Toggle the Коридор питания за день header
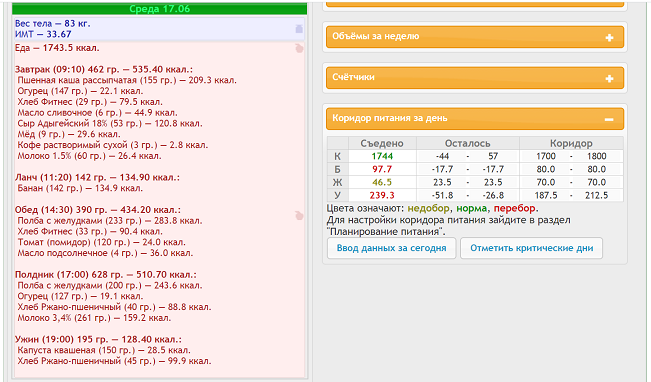This screenshot has height=382, width=651. pos(475,119)
